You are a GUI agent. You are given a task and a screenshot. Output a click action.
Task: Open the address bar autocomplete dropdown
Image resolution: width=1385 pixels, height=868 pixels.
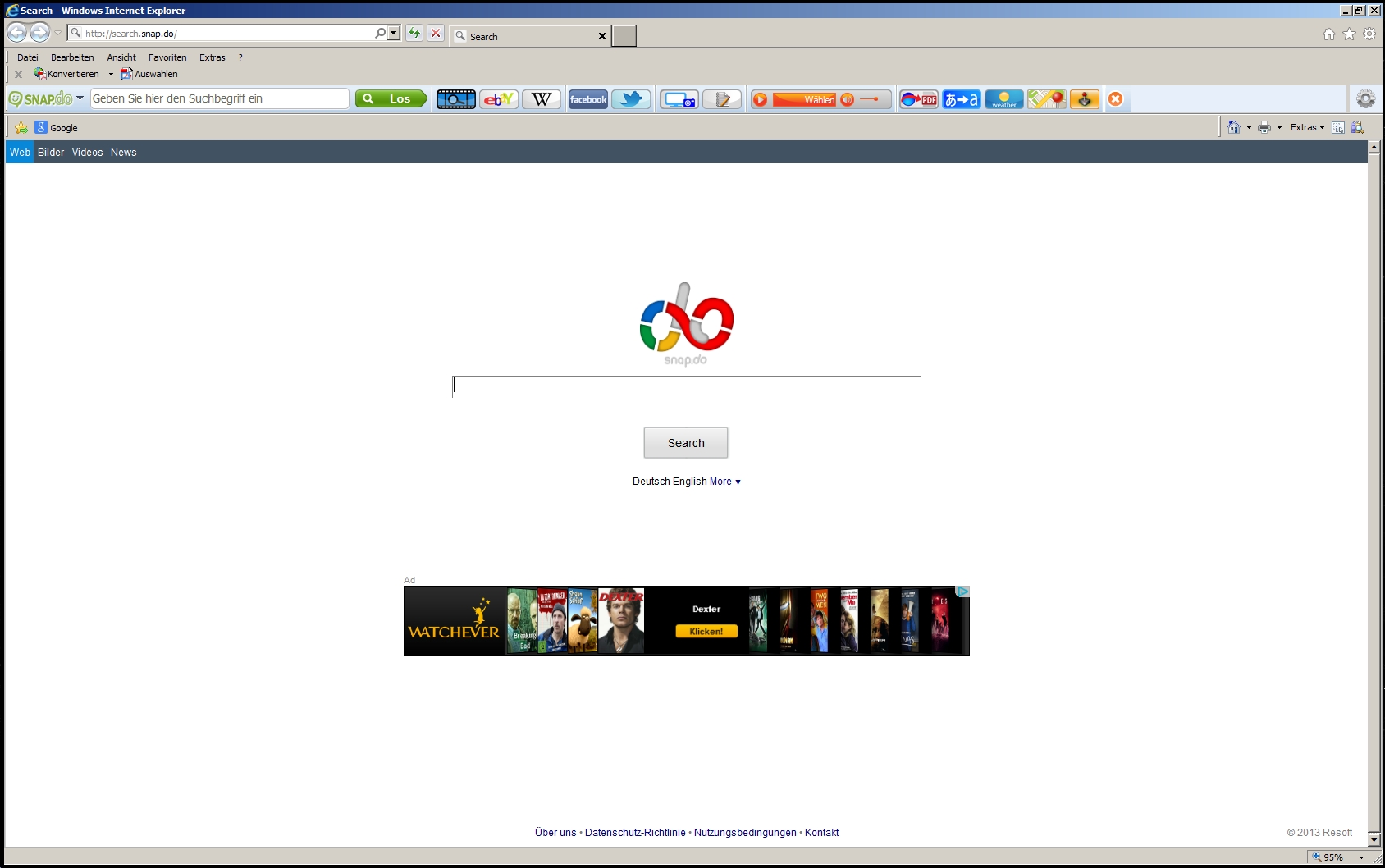[394, 33]
